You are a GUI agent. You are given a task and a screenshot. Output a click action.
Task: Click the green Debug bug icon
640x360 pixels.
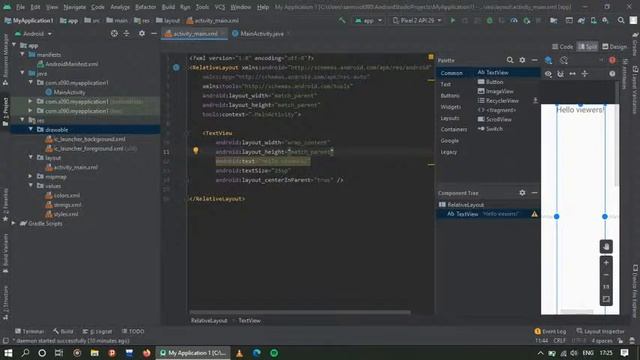489,20
